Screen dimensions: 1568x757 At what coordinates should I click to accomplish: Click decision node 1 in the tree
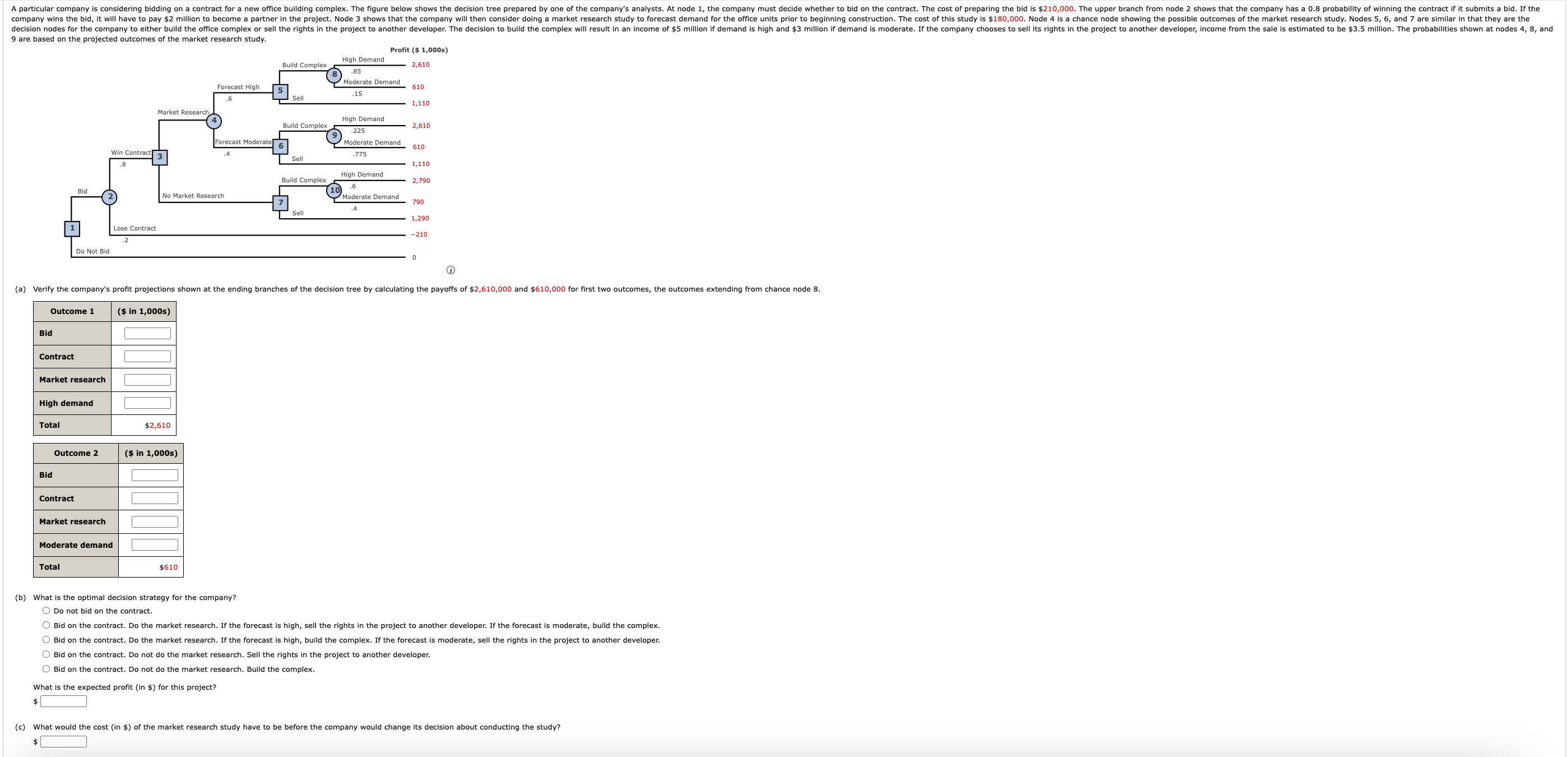[72, 228]
